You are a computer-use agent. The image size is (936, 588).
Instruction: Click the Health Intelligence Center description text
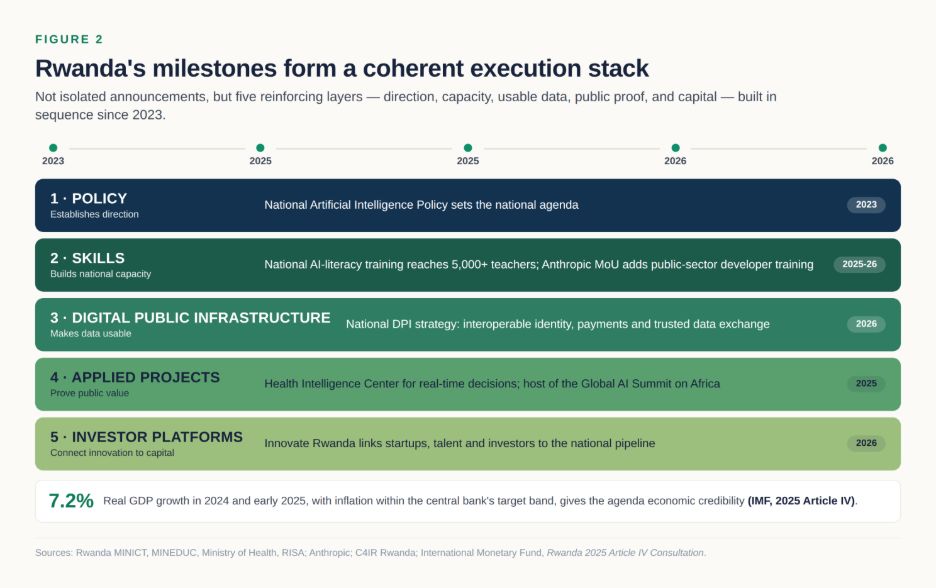coord(492,384)
